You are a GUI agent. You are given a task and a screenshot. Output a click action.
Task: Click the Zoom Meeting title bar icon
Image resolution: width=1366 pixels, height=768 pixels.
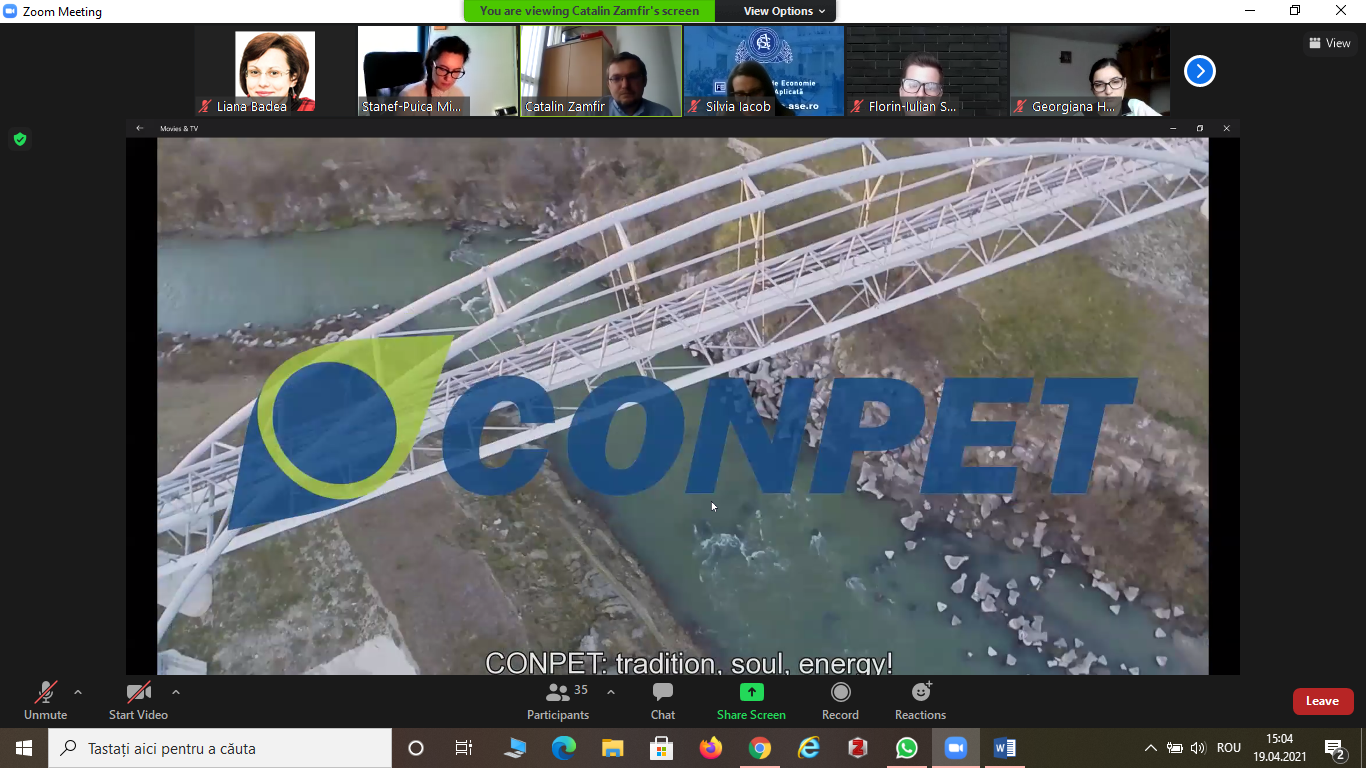(x=11, y=11)
